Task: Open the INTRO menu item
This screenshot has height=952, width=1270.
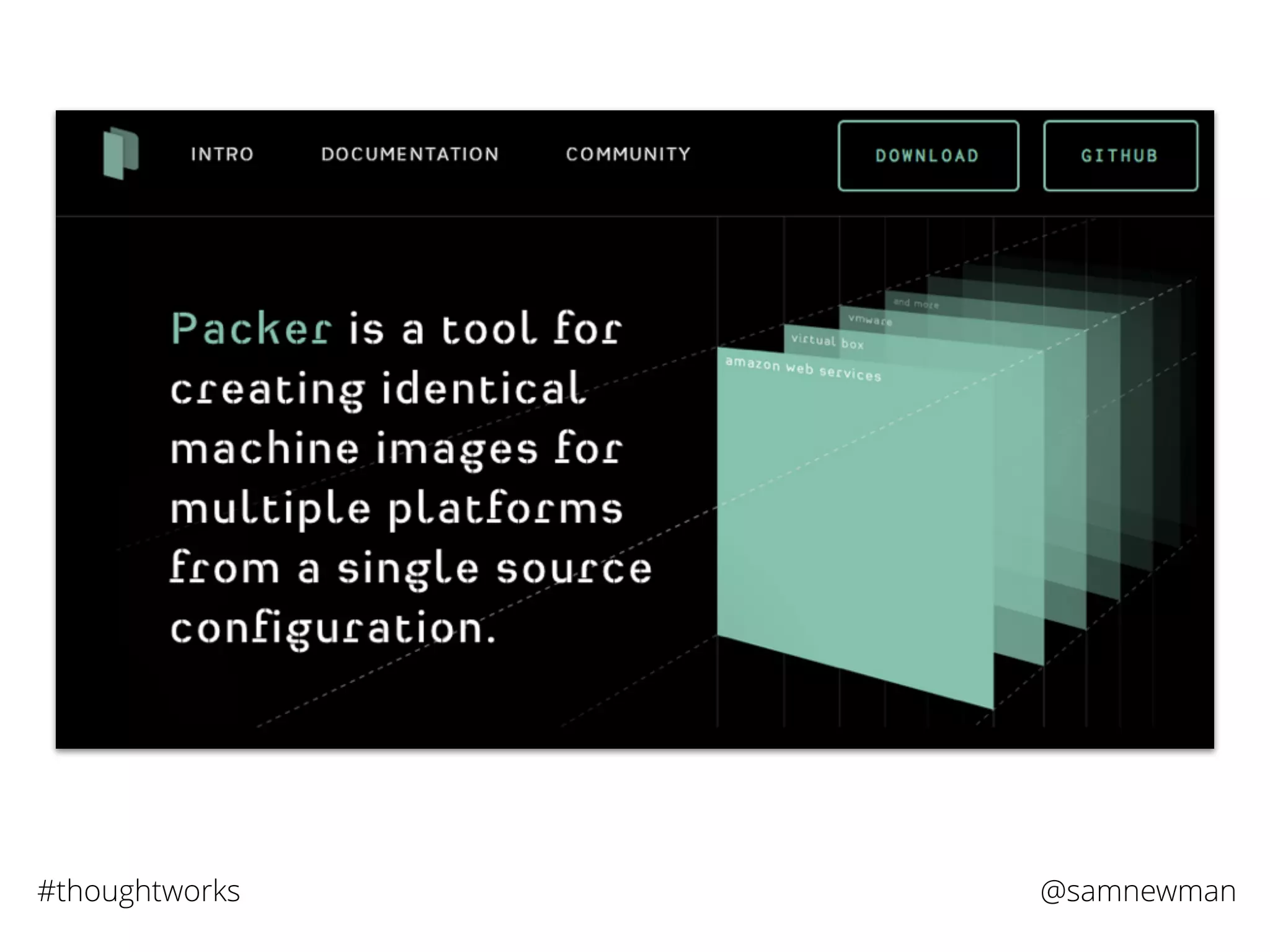Action: click(x=223, y=154)
